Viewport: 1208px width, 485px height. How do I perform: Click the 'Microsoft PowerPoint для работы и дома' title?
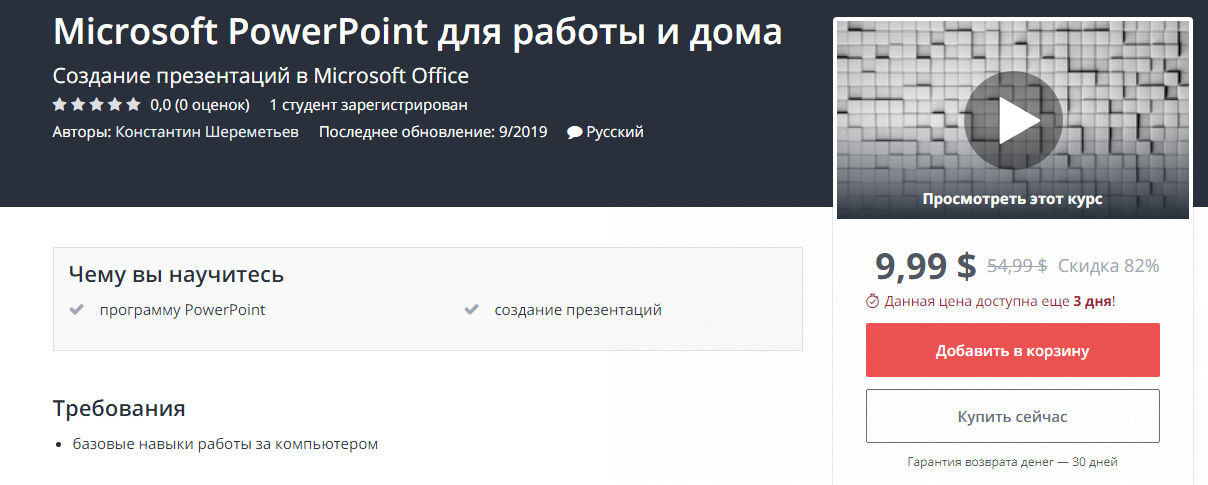417,32
